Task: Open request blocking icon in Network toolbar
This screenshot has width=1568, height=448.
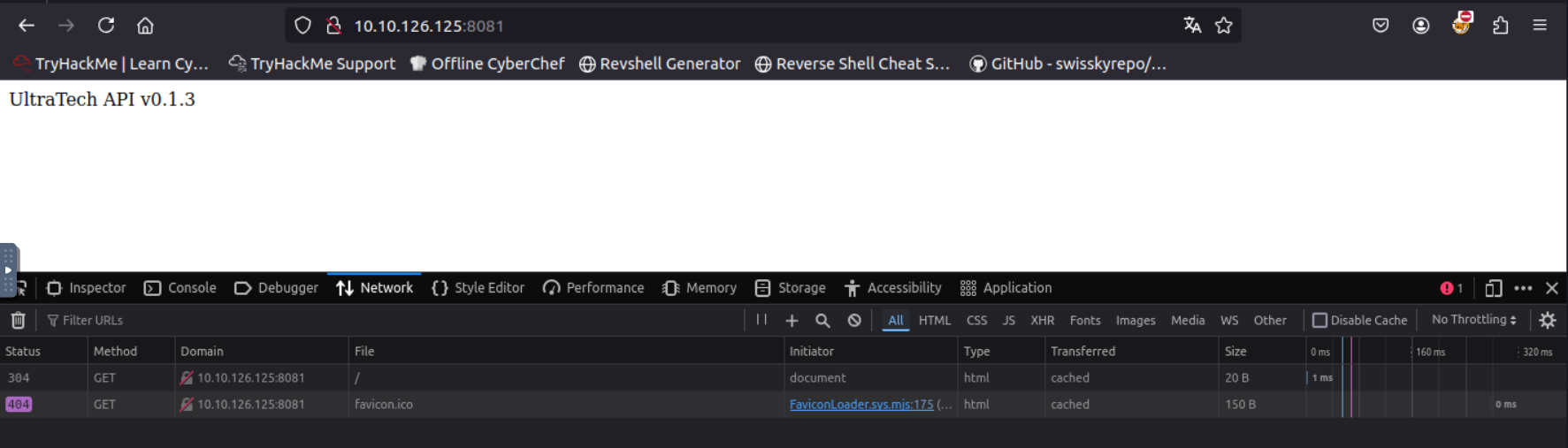Action: (x=854, y=321)
